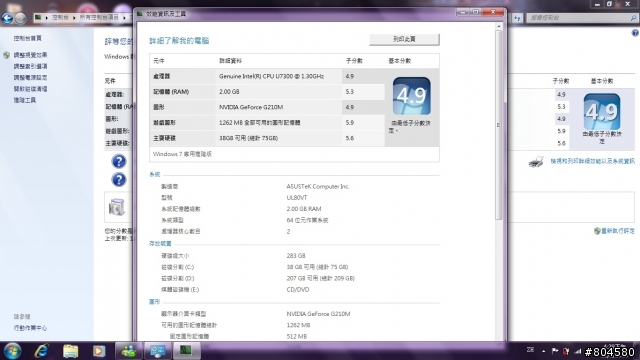The width and height of the screenshot is (640, 360).
Task: Open 調整電源設定 sidebar link
Action: coord(30,77)
